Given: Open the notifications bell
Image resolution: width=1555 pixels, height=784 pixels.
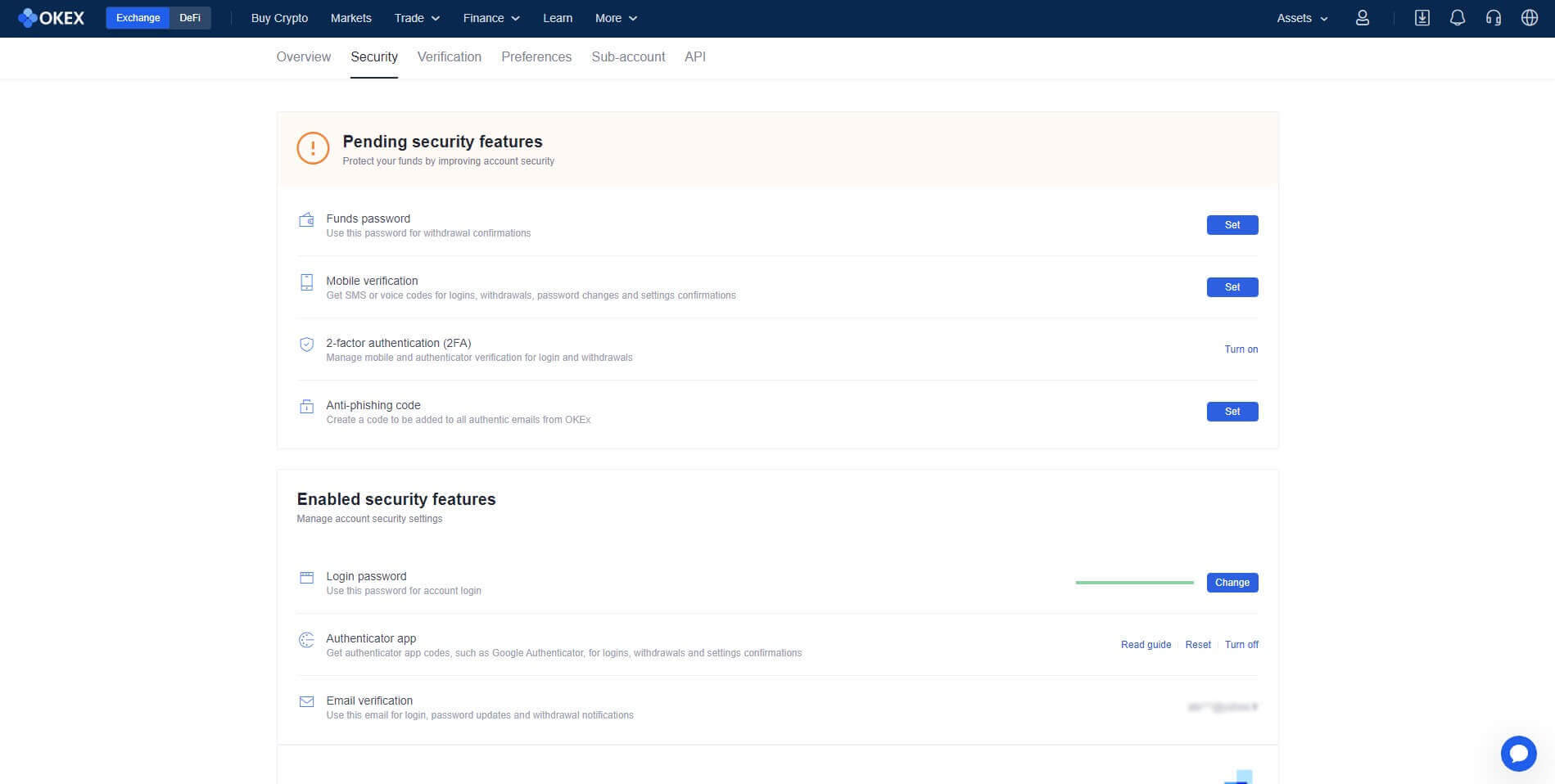Looking at the screenshot, I should 1457,18.
